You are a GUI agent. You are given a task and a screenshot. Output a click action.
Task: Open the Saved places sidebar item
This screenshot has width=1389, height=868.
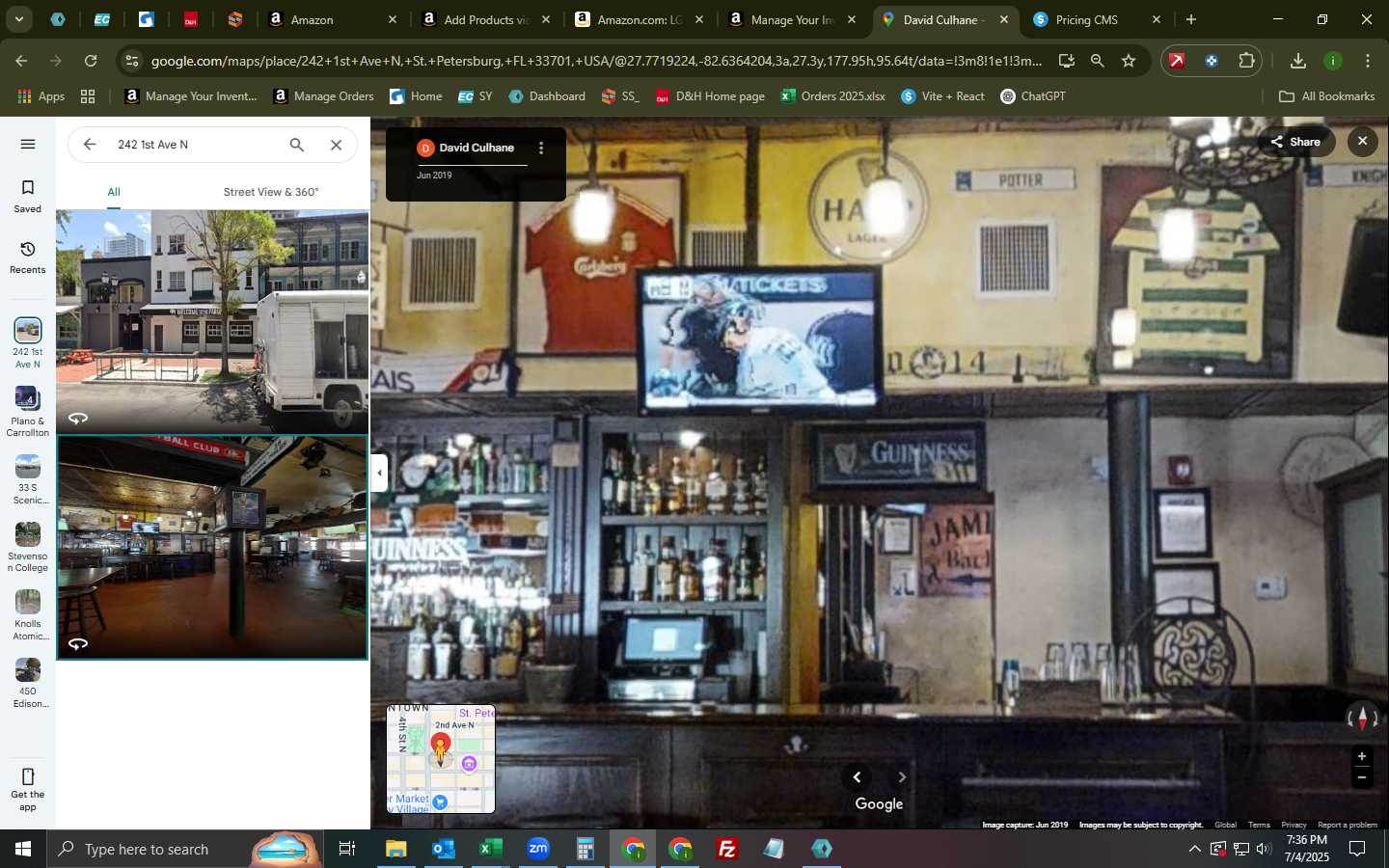[27, 196]
